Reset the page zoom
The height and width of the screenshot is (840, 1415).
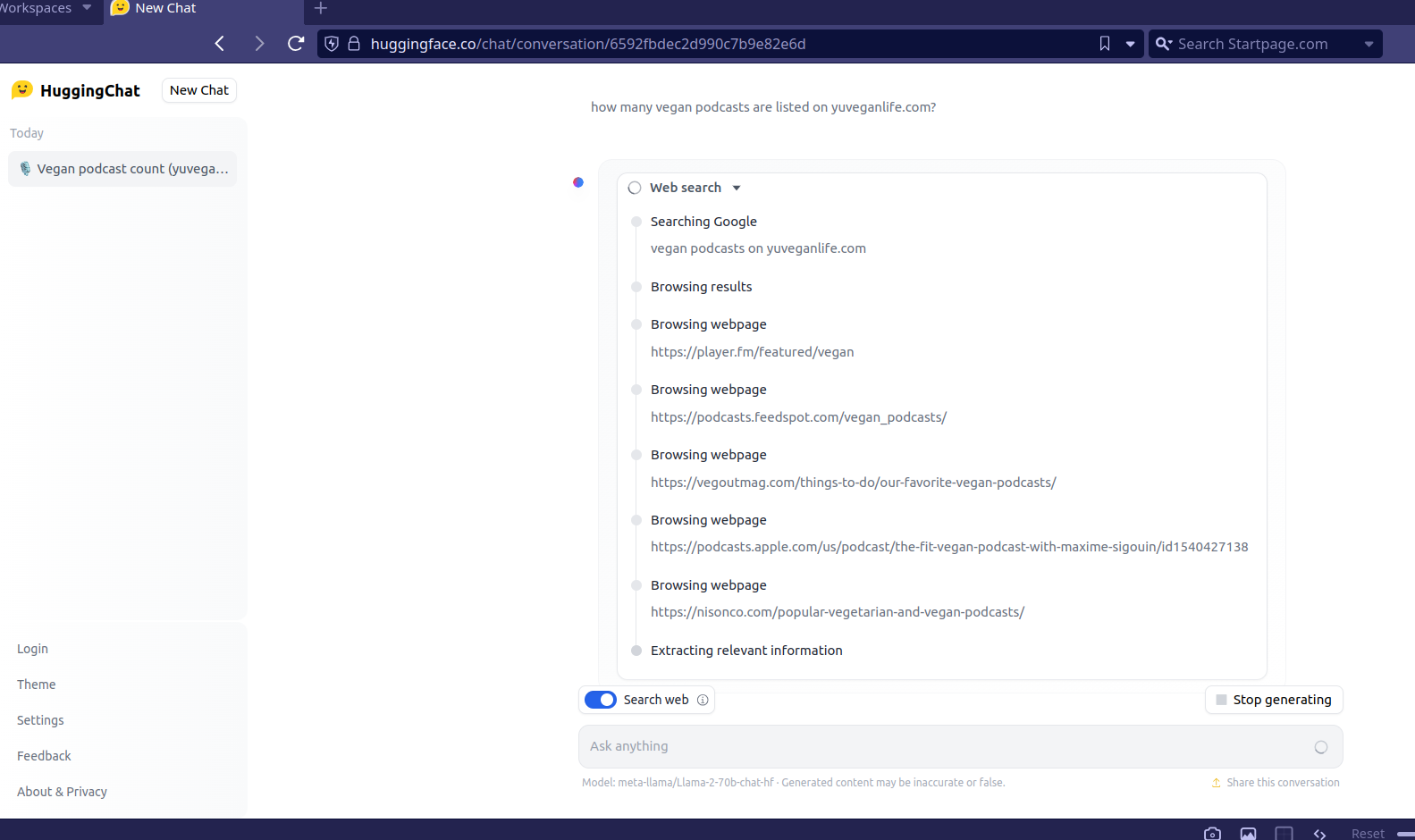pyautogui.click(x=1368, y=833)
